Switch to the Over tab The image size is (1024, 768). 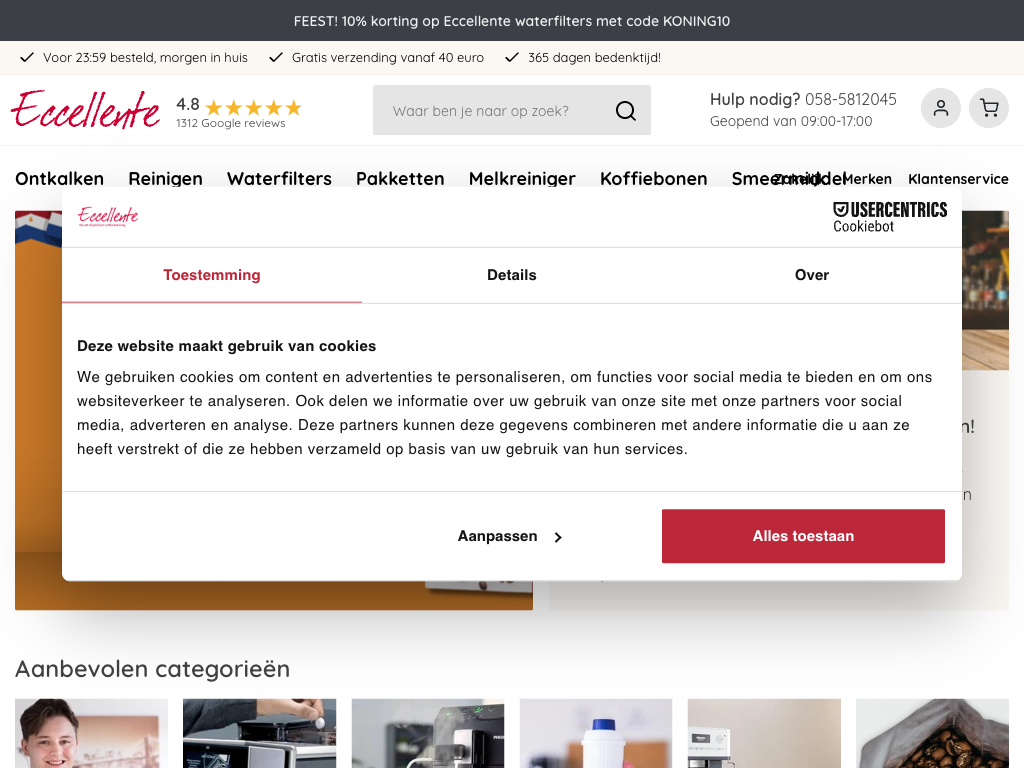(811, 275)
